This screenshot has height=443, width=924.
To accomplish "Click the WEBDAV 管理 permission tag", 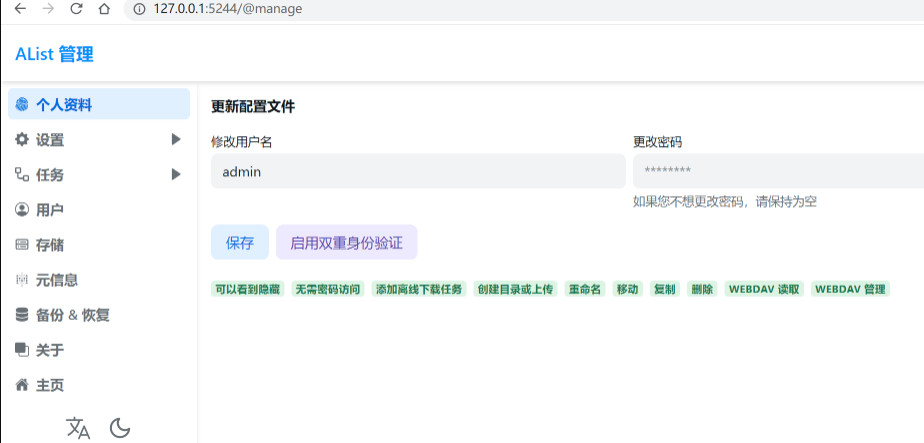I will [x=850, y=289].
